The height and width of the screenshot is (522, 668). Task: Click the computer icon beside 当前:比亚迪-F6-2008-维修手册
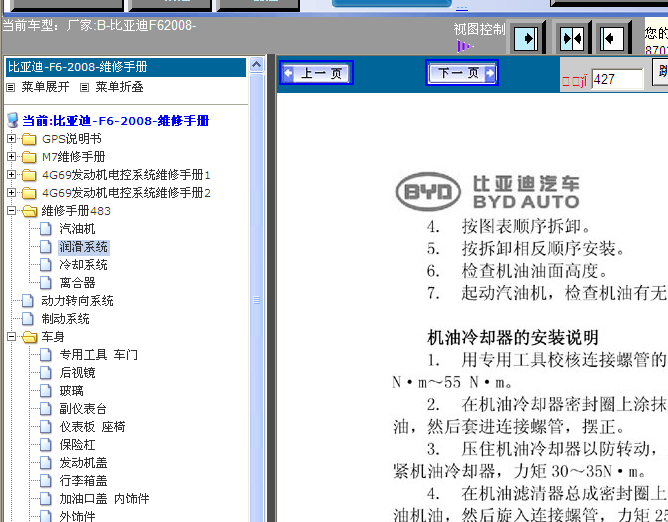pos(13,120)
